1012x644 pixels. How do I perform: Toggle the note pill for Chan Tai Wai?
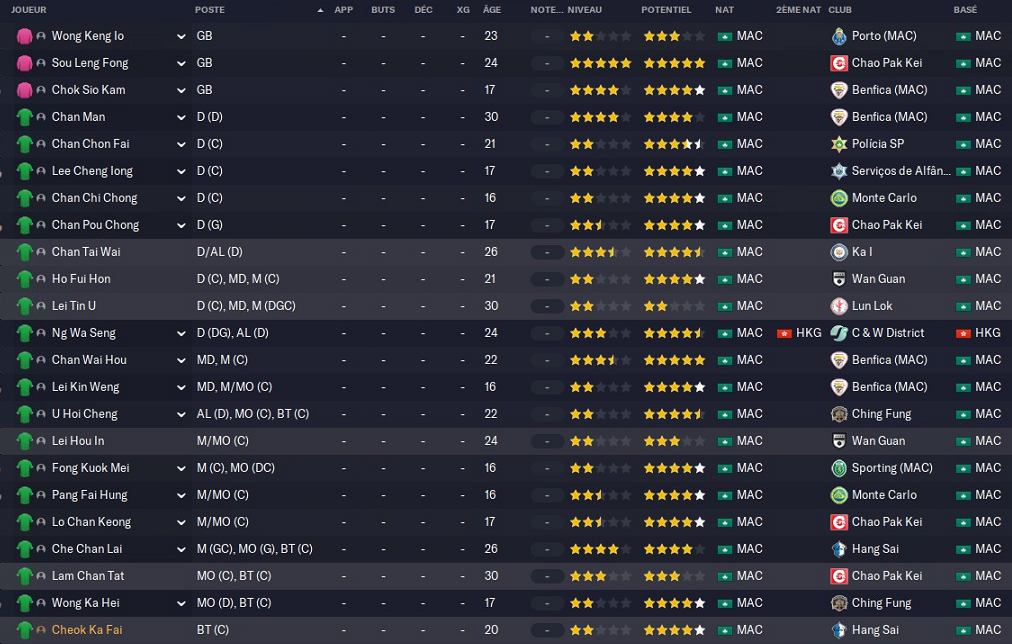click(547, 252)
